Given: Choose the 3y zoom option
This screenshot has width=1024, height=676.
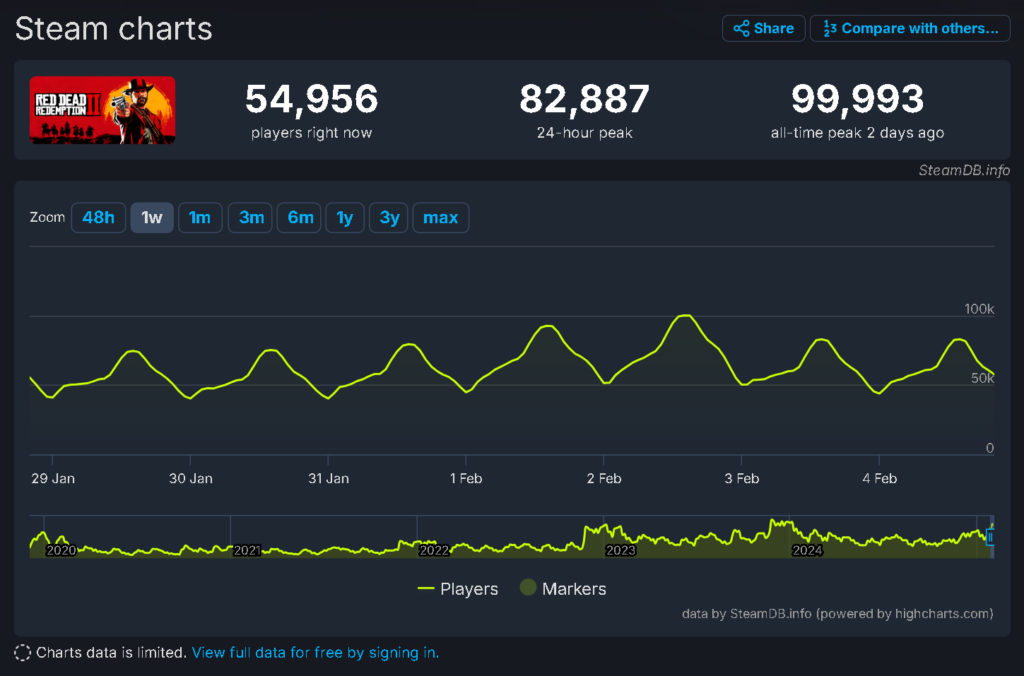Looking at the screenshot, I should tap(389, 217).
